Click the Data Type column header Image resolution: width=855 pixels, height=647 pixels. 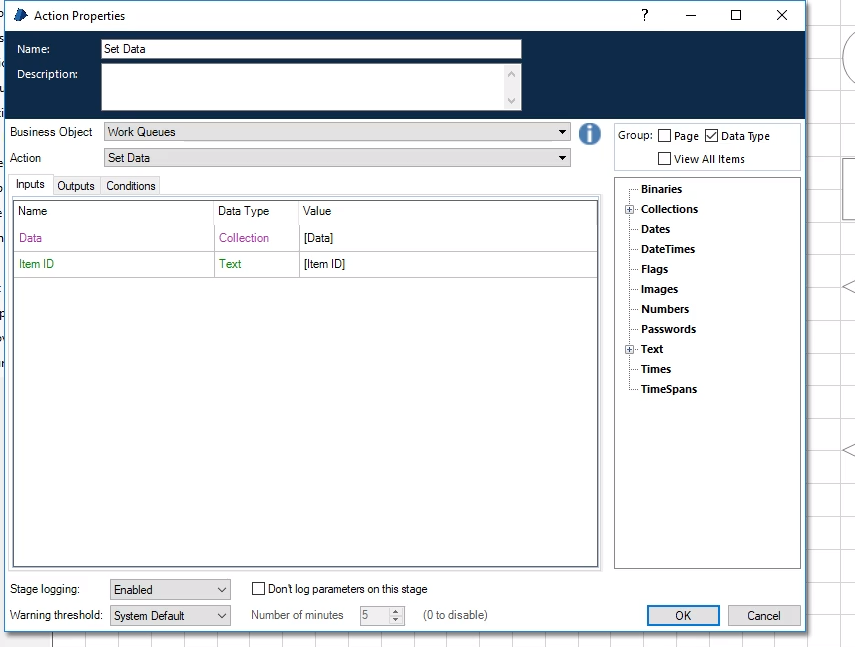click(256, 211)
